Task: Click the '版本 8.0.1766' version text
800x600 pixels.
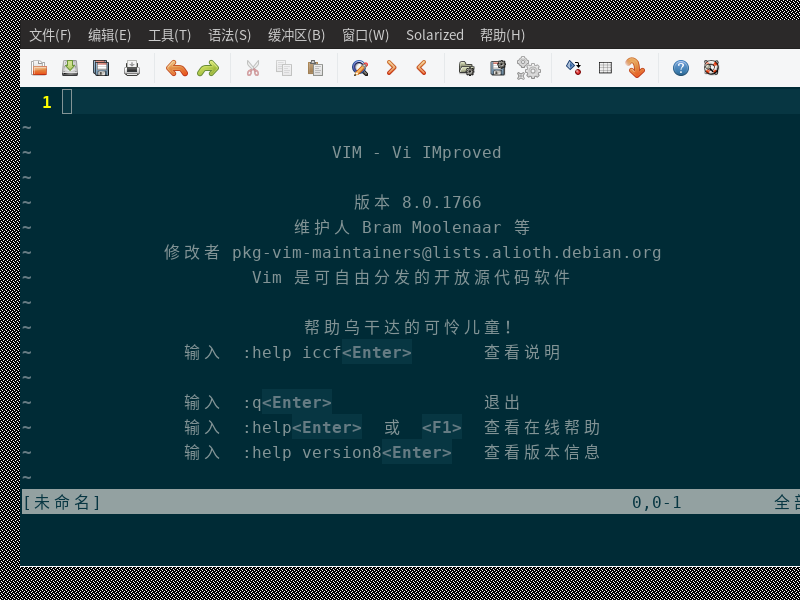Action: [x=417, y=203]
